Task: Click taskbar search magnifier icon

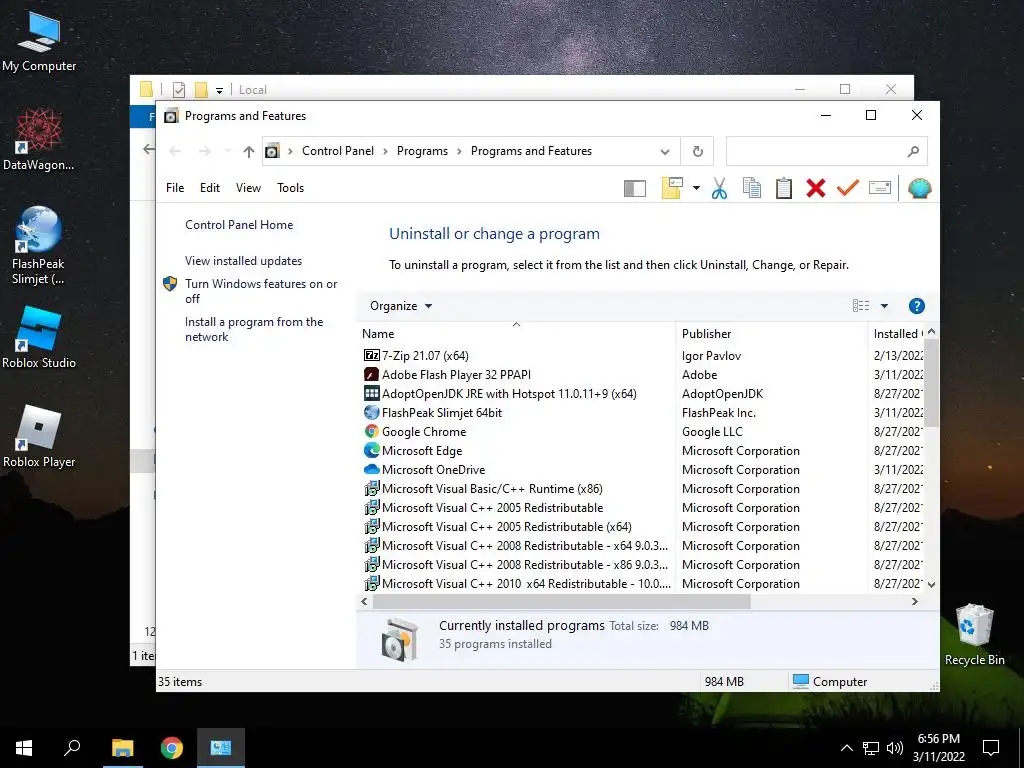Action: 72,748
